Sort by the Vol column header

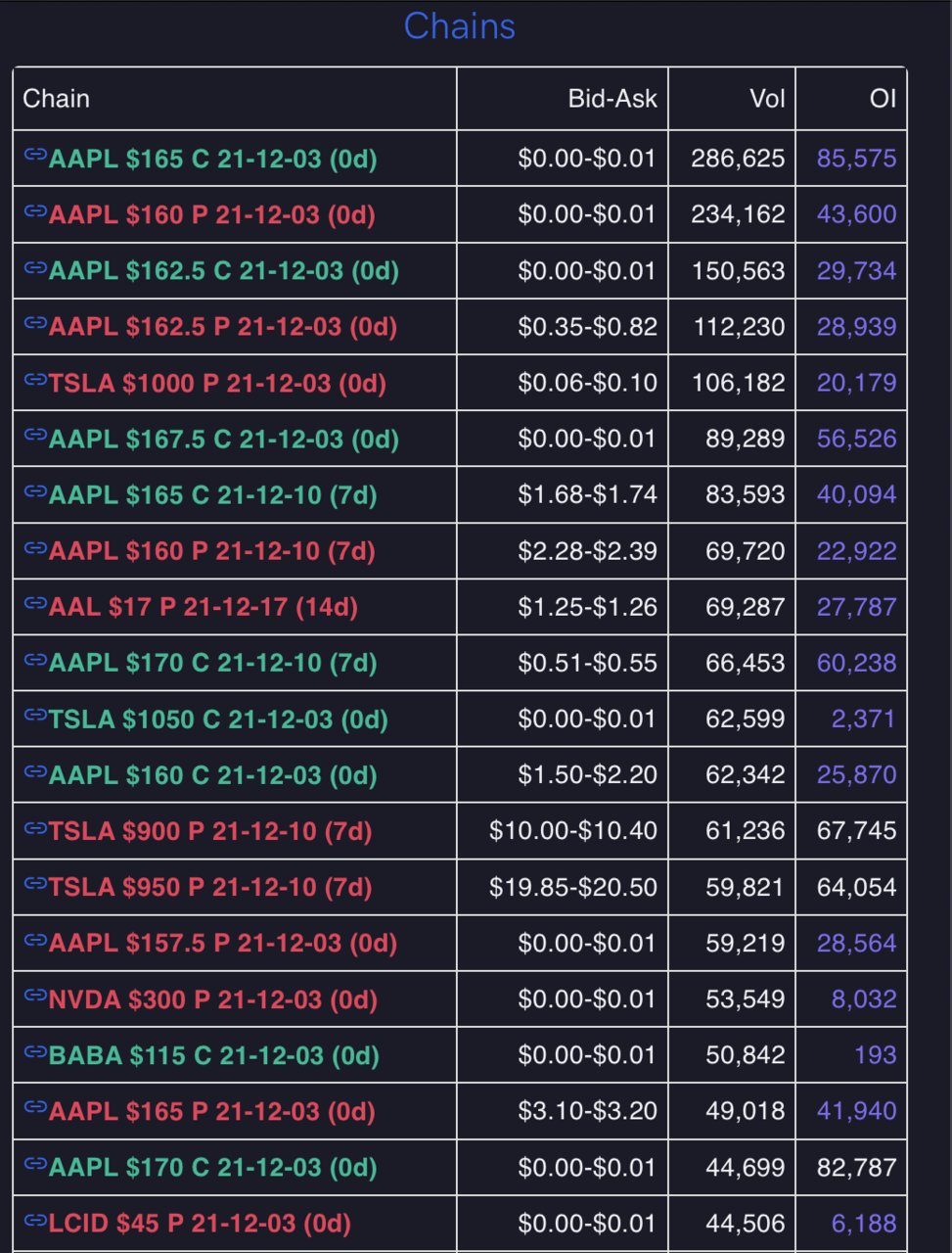[767, 99]
